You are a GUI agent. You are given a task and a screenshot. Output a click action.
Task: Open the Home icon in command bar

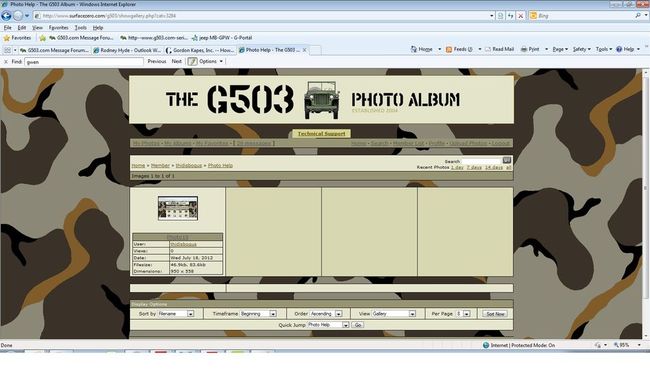(414, 49)
